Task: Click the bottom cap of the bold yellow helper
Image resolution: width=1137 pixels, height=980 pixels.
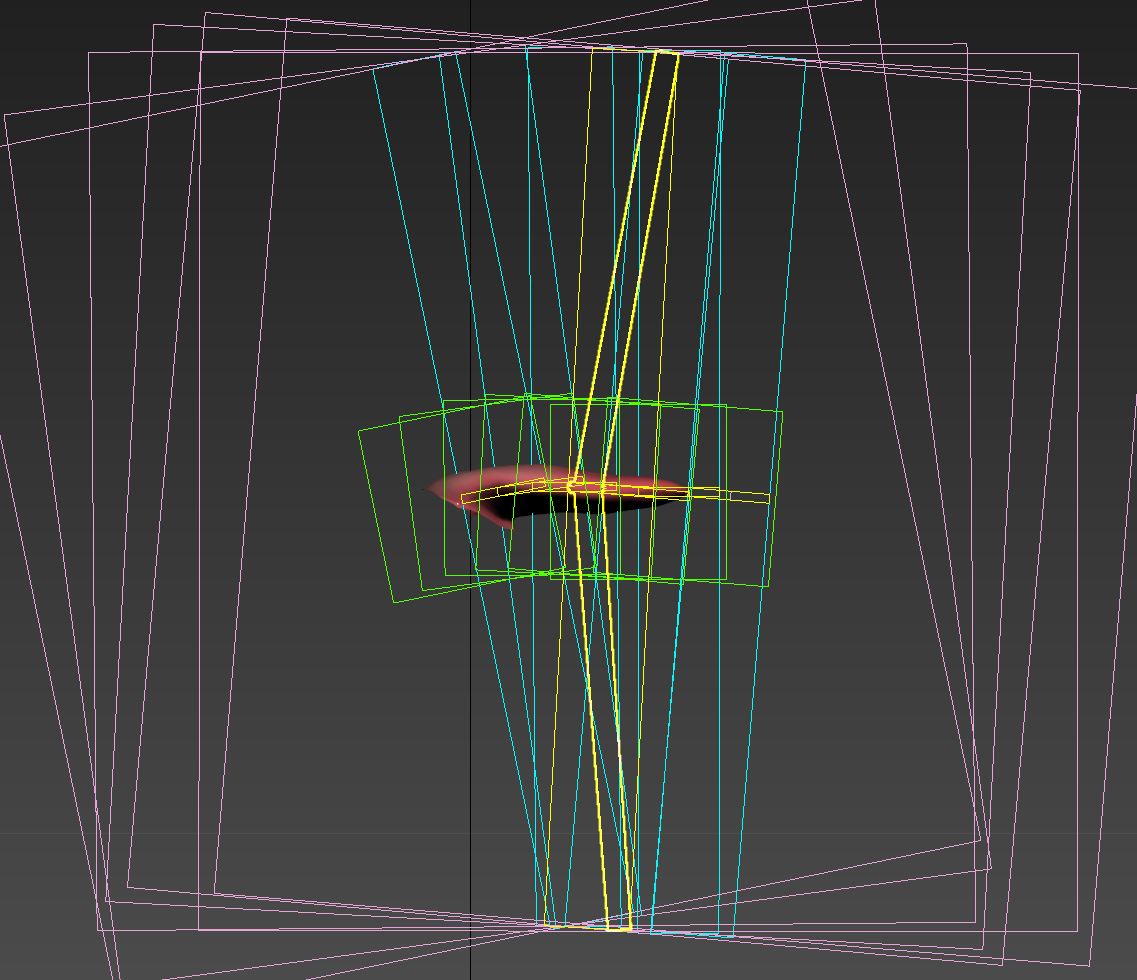Action: (619, 929)
